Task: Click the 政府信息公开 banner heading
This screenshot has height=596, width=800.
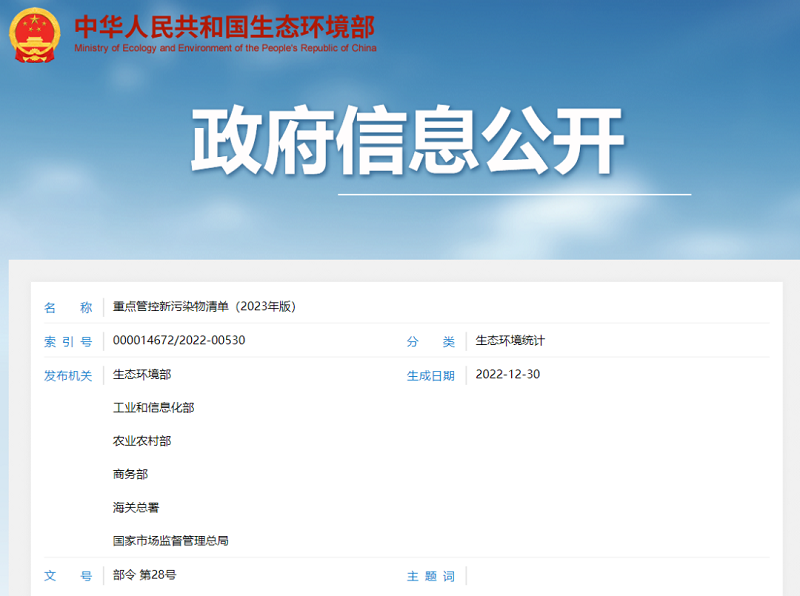Action: 409,141
